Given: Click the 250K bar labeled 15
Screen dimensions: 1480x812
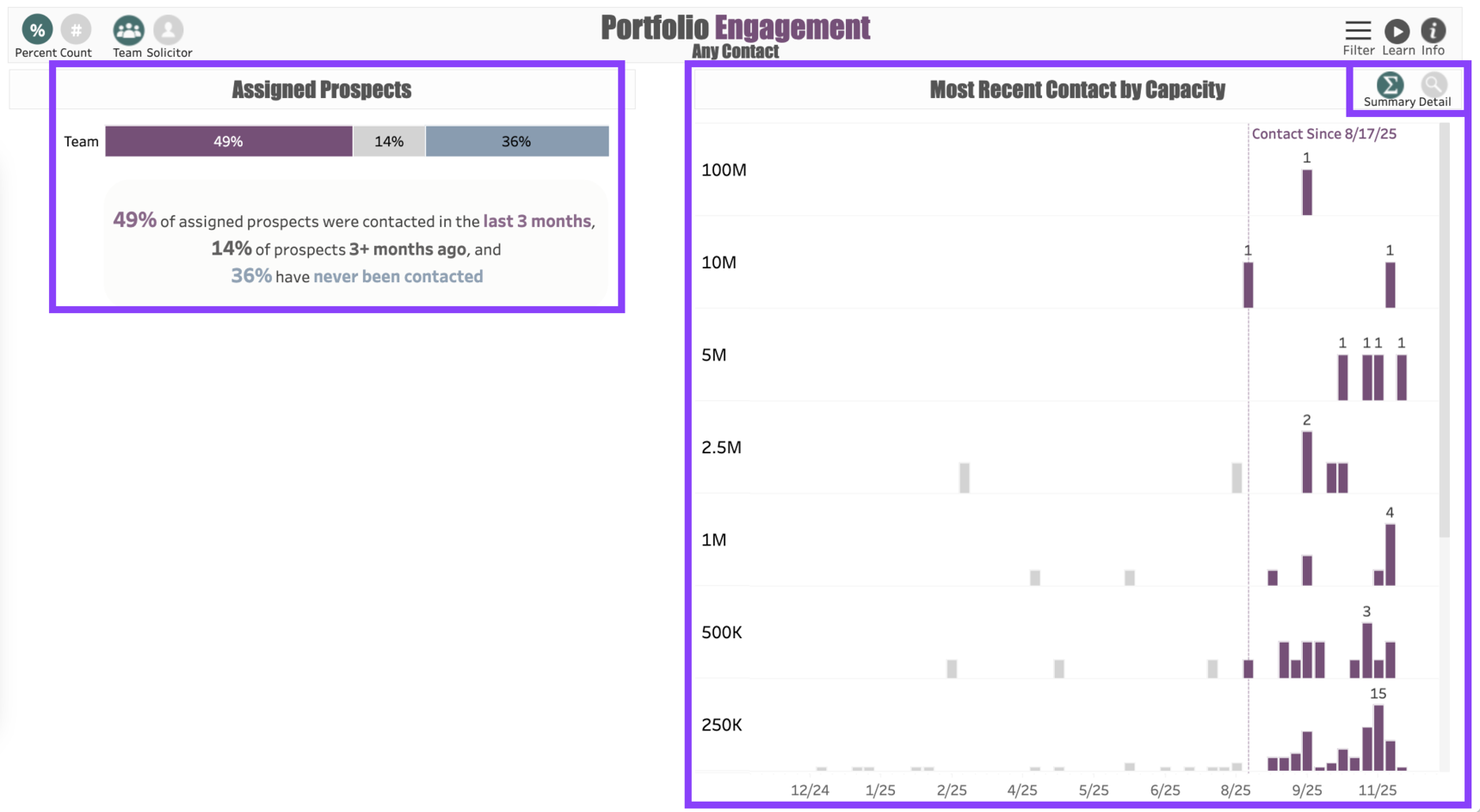Looking at the screenshot, I should pos(1378,737).
